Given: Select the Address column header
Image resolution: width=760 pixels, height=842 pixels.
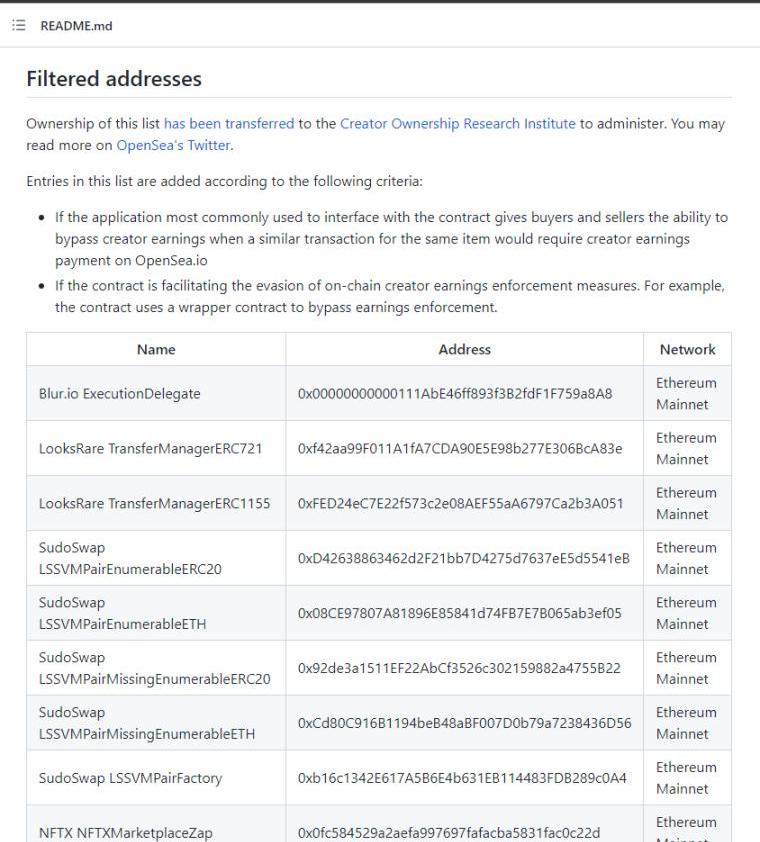Looking at the screenshot, I should (464, 349).
